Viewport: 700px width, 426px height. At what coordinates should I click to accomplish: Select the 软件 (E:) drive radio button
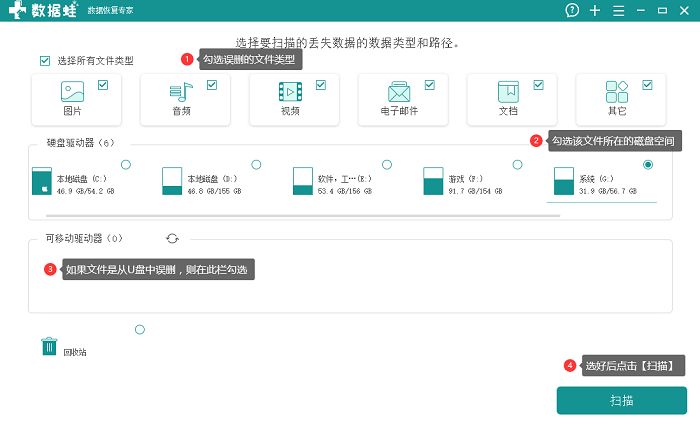coord(387,165)
